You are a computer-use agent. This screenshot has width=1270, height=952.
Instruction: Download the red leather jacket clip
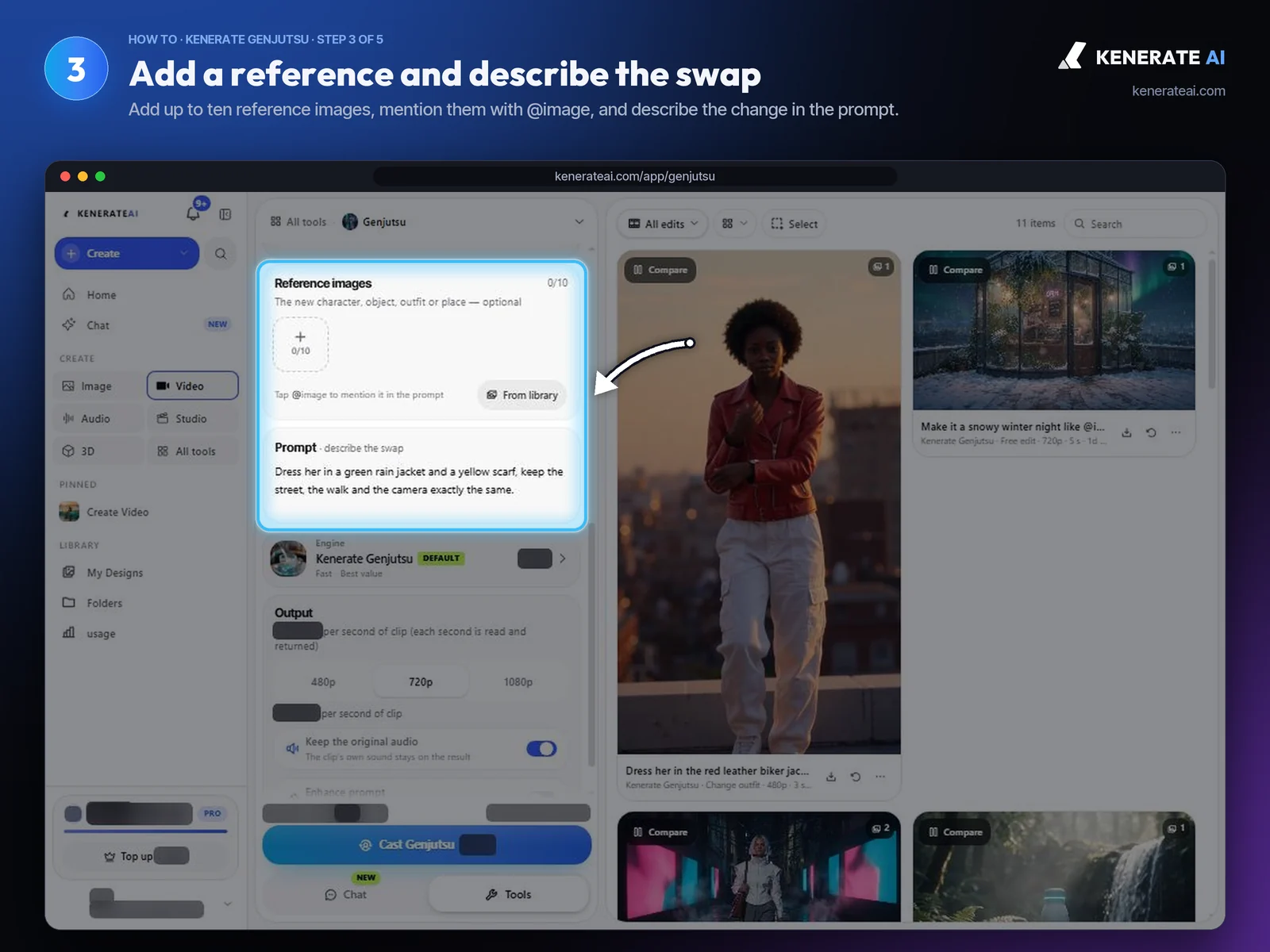point(831,777)
